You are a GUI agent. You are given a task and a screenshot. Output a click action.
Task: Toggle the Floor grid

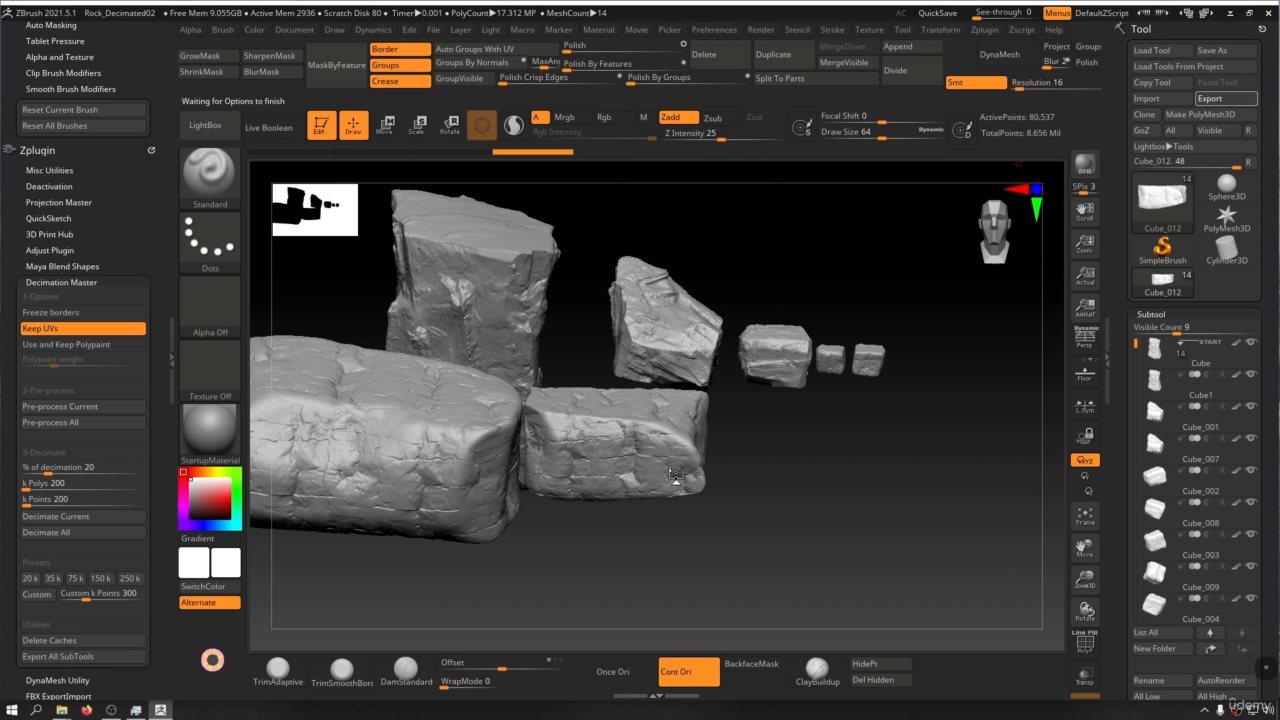point(1085,372)
